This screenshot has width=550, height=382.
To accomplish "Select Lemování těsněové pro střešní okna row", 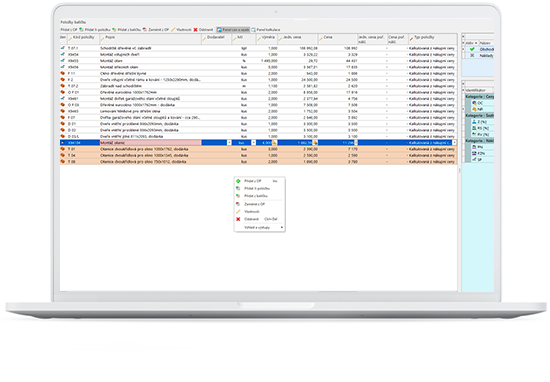I will [258, 111].
